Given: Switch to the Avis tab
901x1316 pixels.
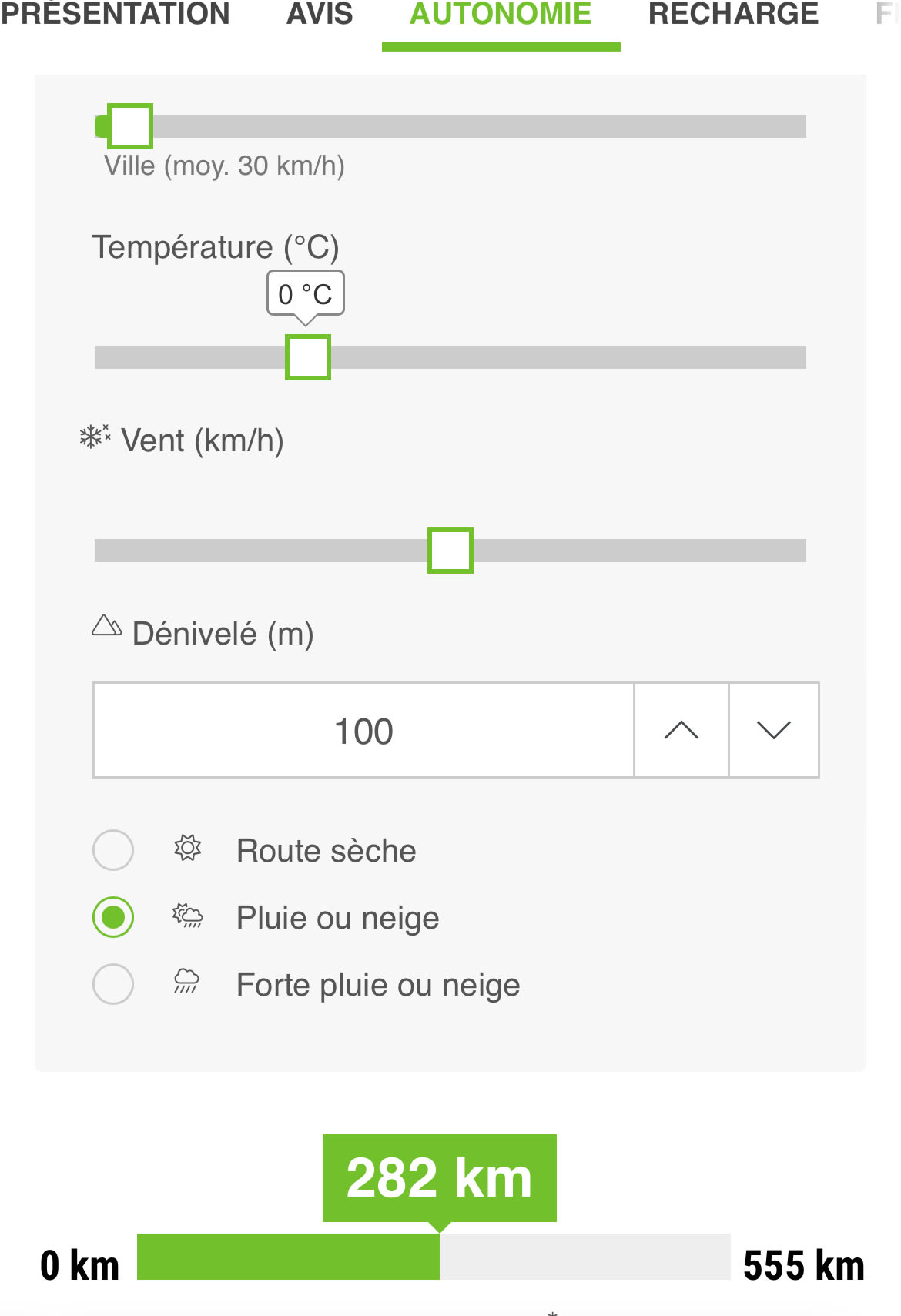Looking at the screenshot, I should [320, 14].
